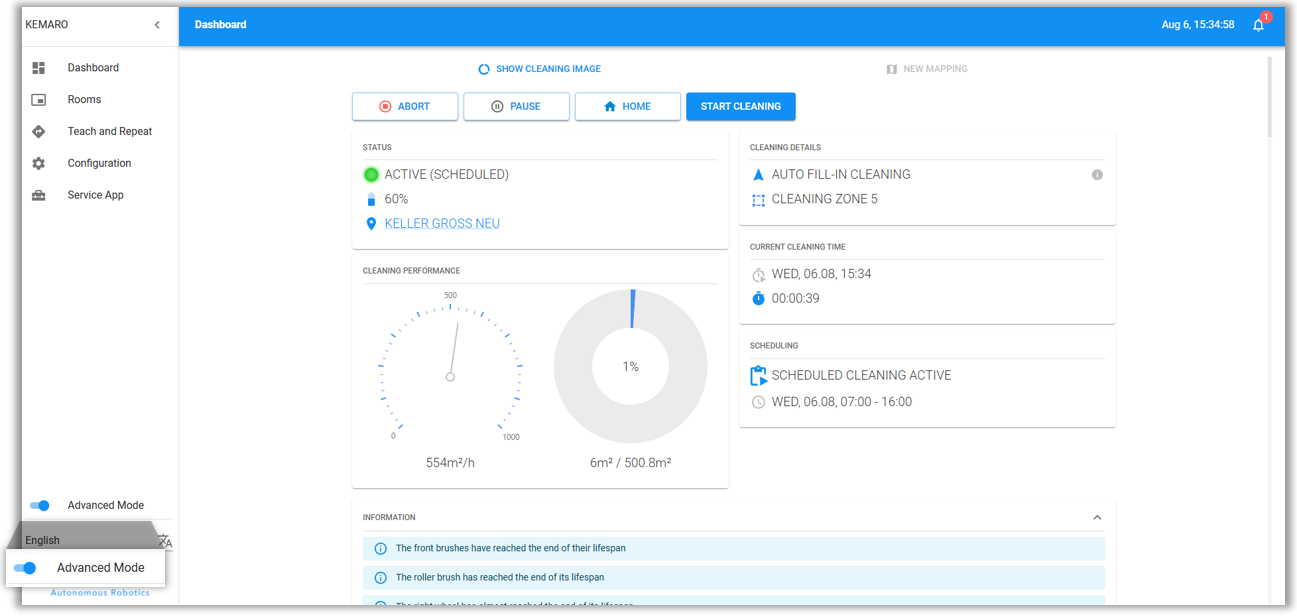Click the Rooms icon in sidebar
The width and height of the screenshot is (1297, 616).
39,100
